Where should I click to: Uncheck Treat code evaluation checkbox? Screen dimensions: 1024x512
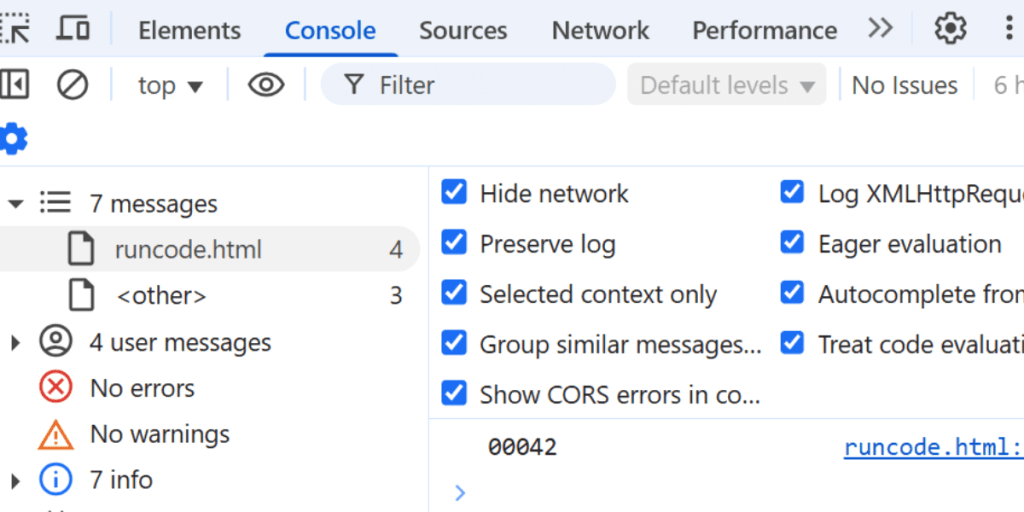tap(792, 344)
